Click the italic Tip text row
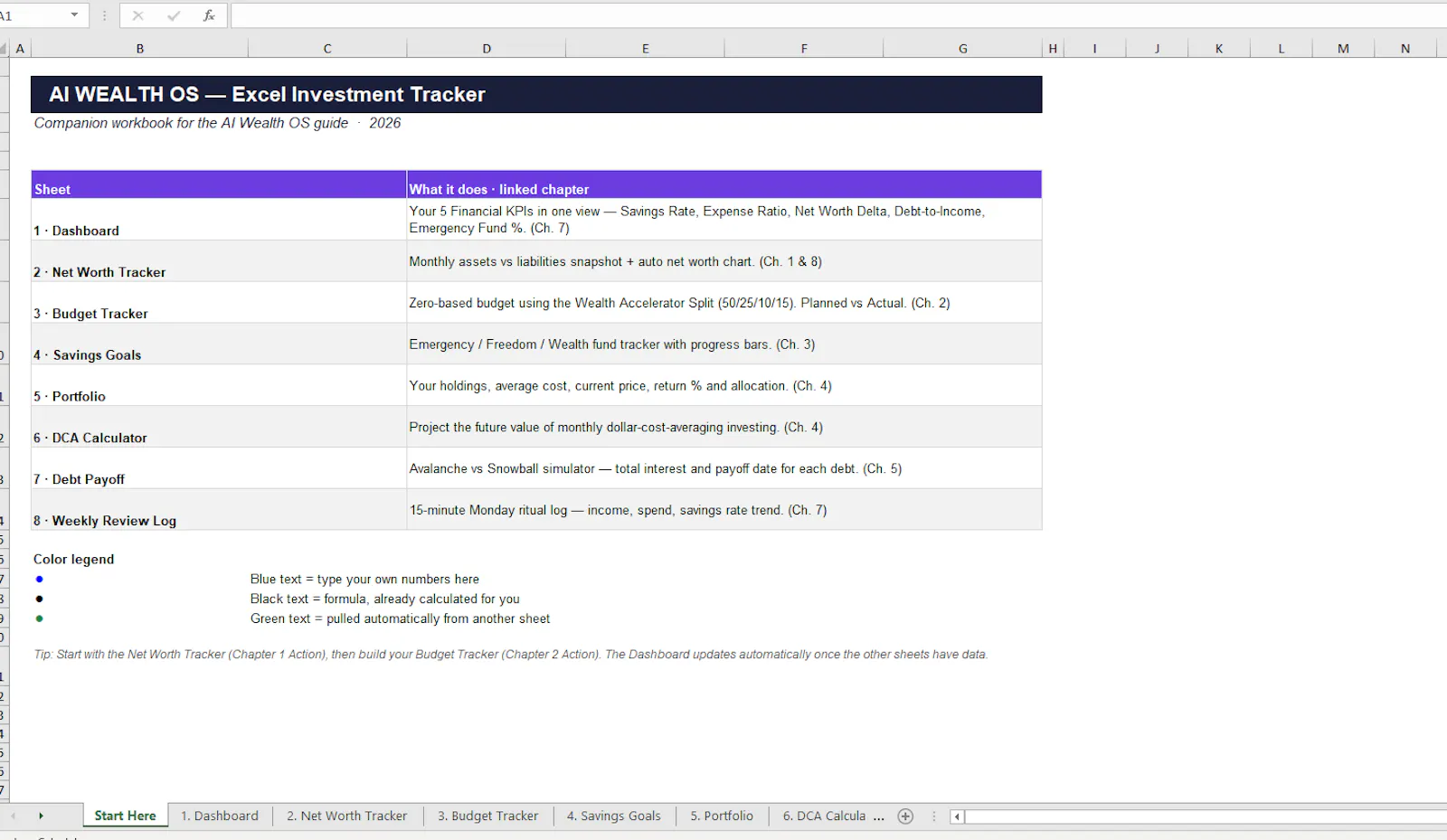This screenshot has width=1447, height=840. 511,655
